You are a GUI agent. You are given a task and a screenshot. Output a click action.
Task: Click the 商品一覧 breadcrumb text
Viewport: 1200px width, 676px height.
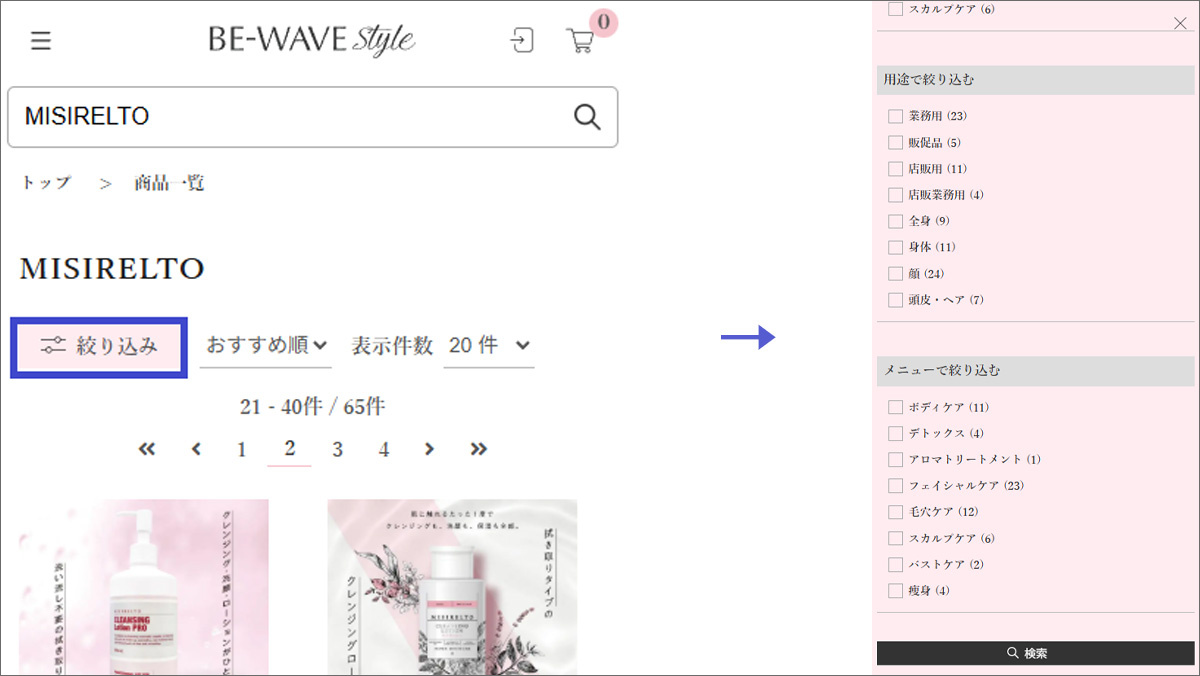point(169,183)
